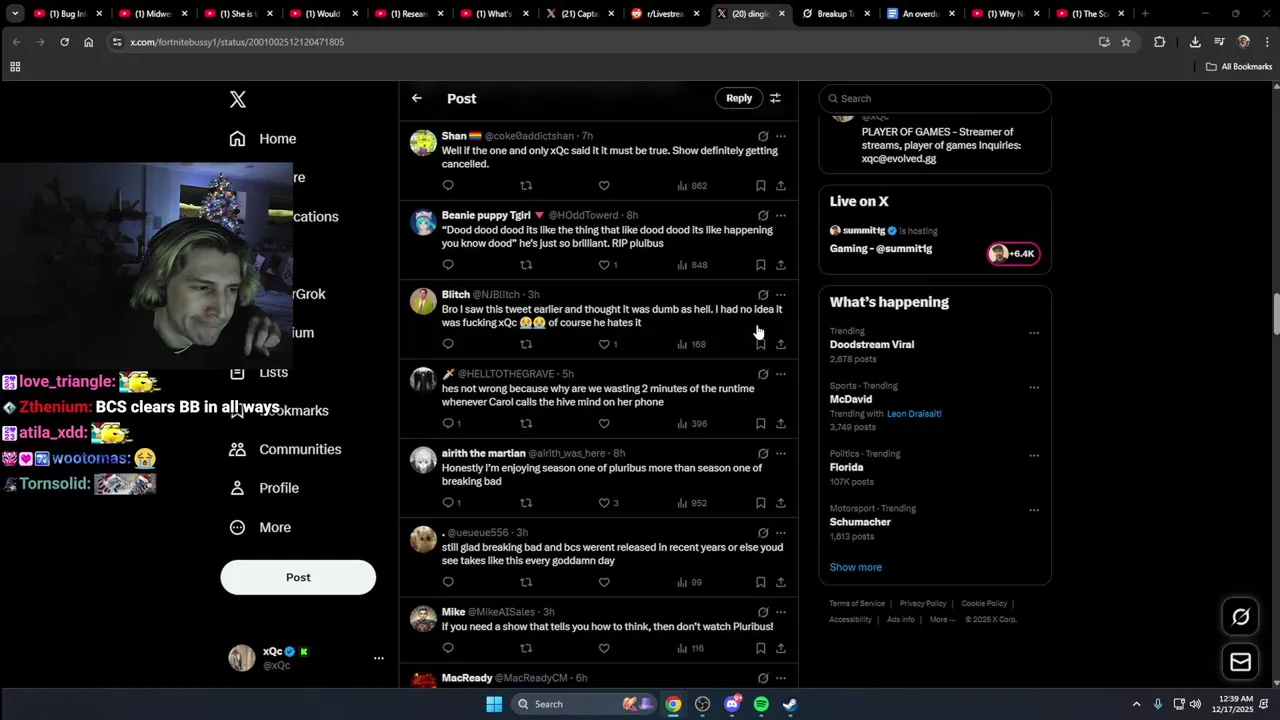
Task: Bookmark this page with star icon
Action: (x=1126, y=42)
